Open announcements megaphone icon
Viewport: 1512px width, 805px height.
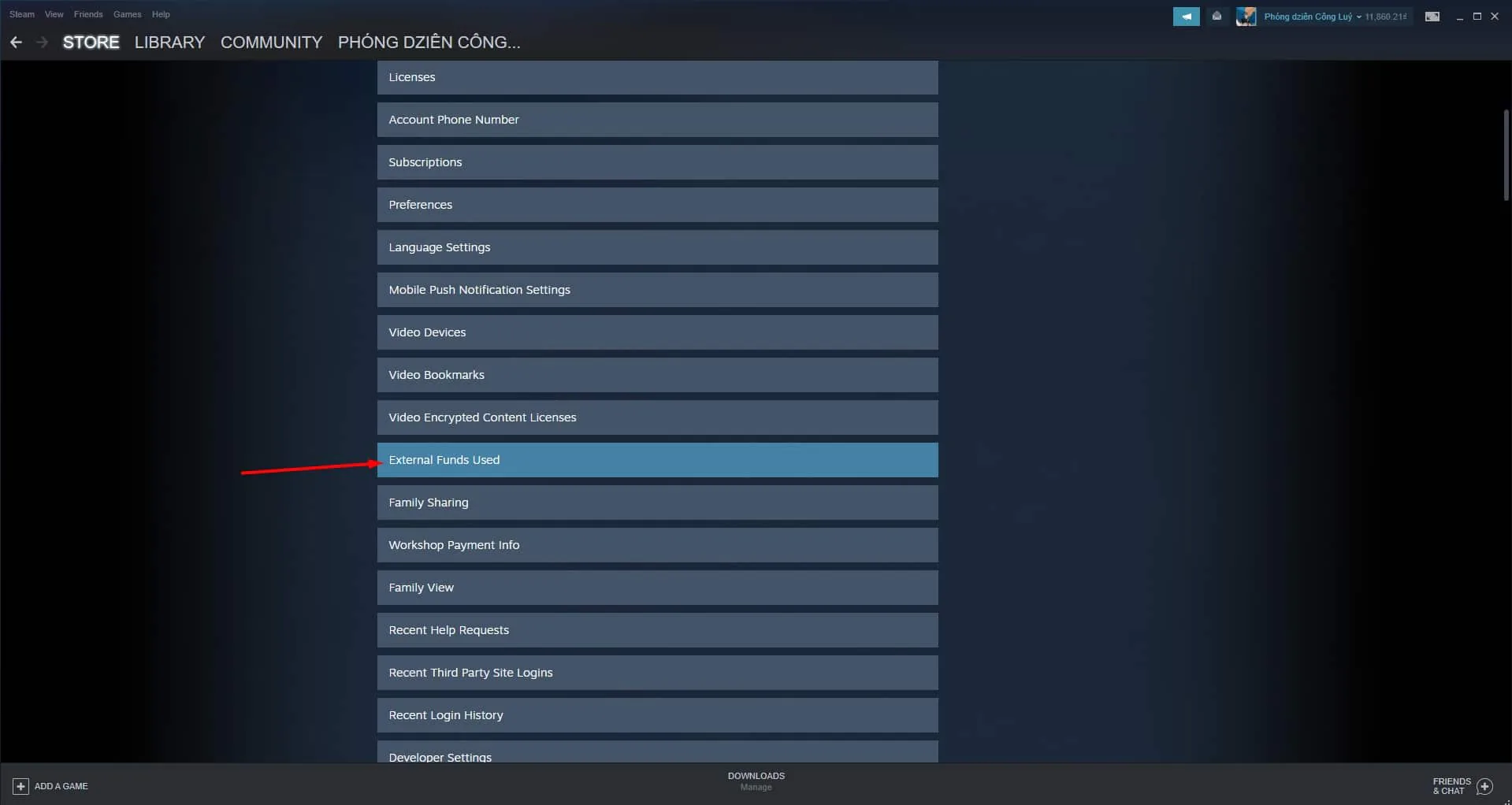[1186, 17]
